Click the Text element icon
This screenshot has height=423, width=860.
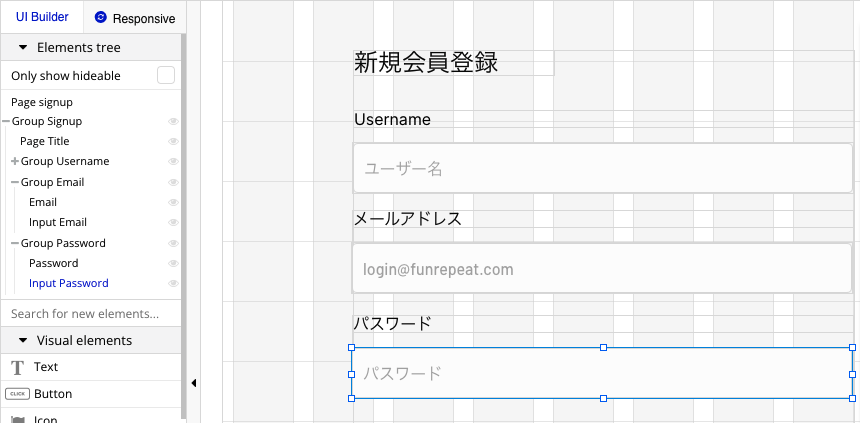[17, 367]
